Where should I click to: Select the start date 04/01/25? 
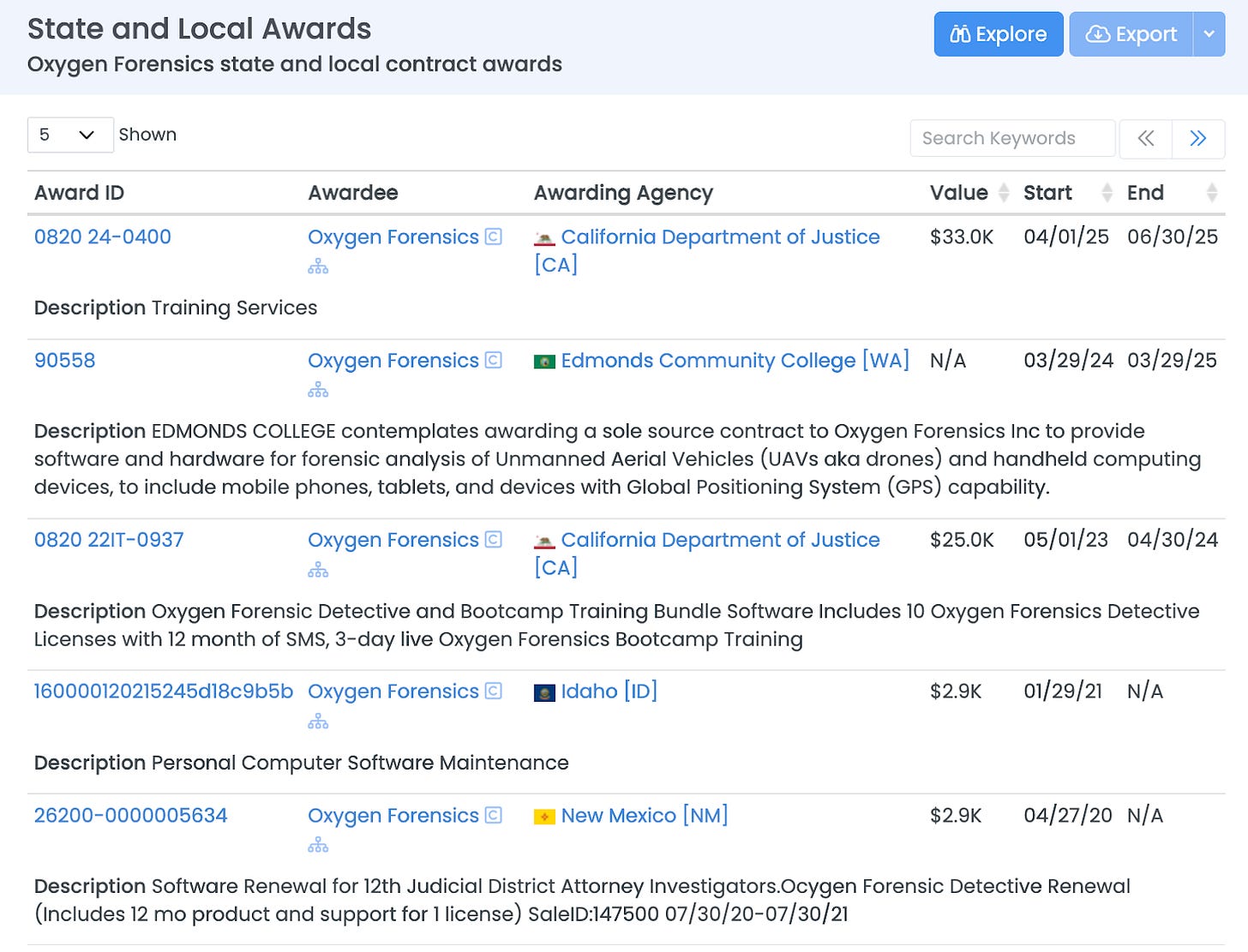[x=1066, y=237]
